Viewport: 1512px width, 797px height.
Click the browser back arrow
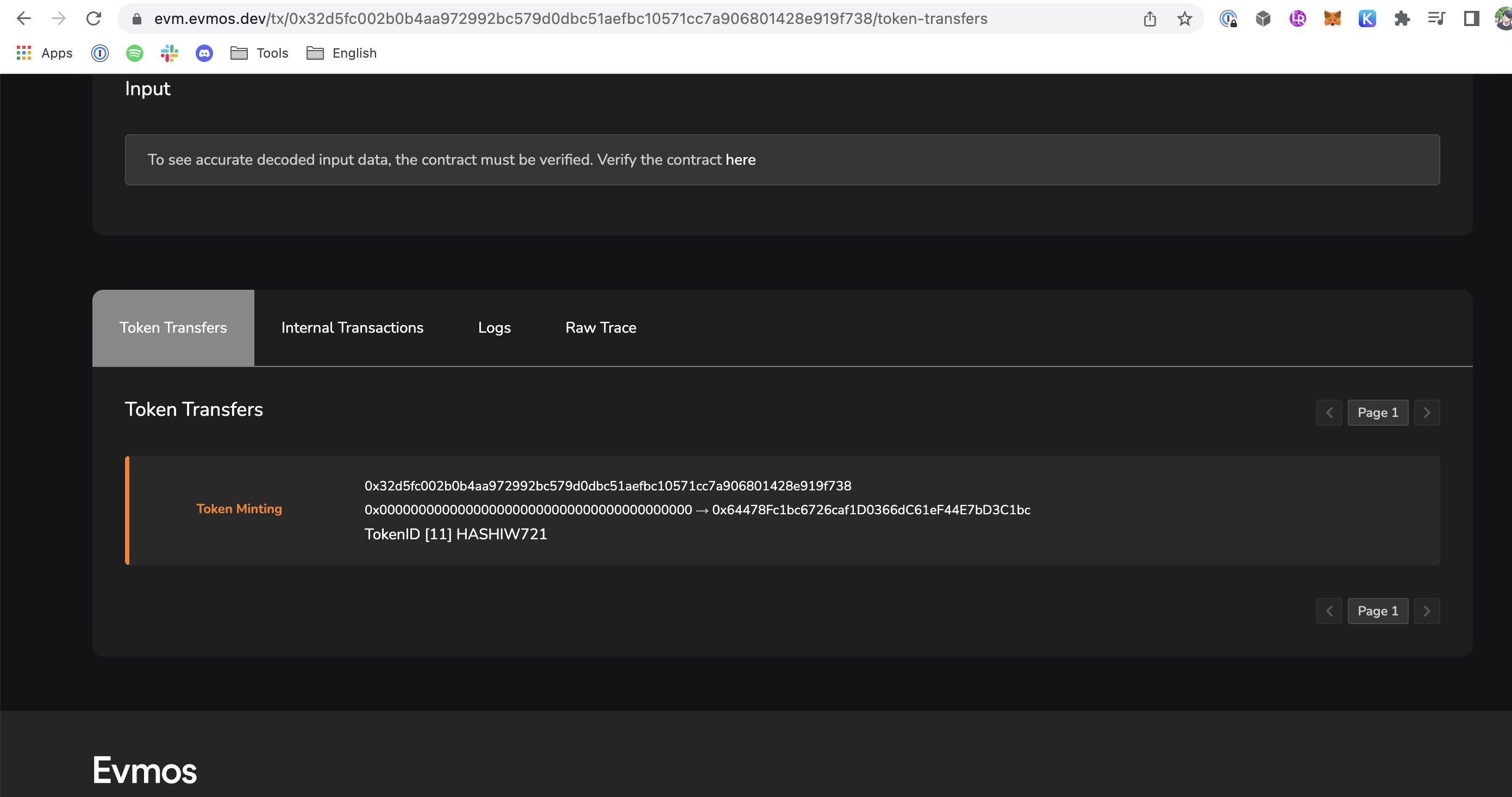tap(23, 19)
